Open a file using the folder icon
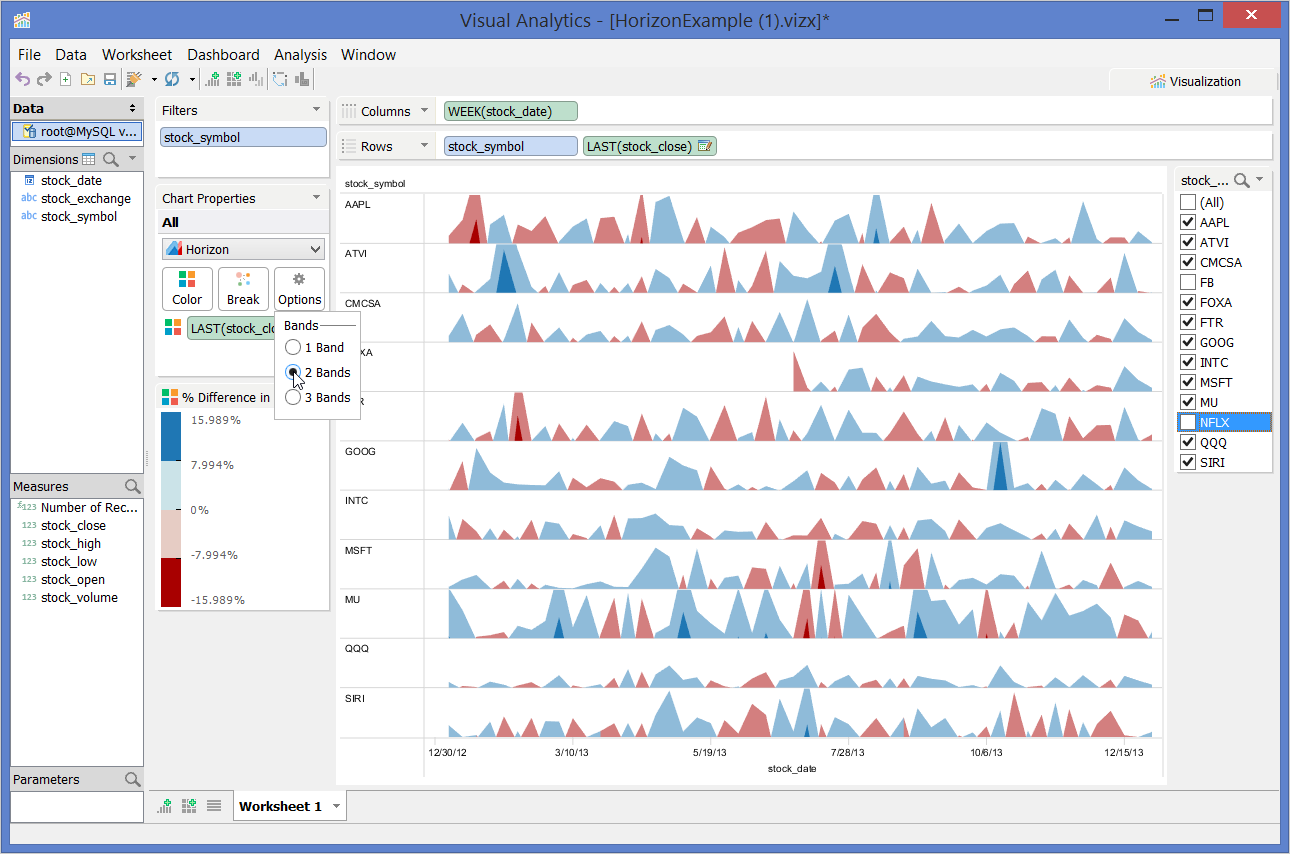Screen dimensions: 1290x854 point(88,80)
